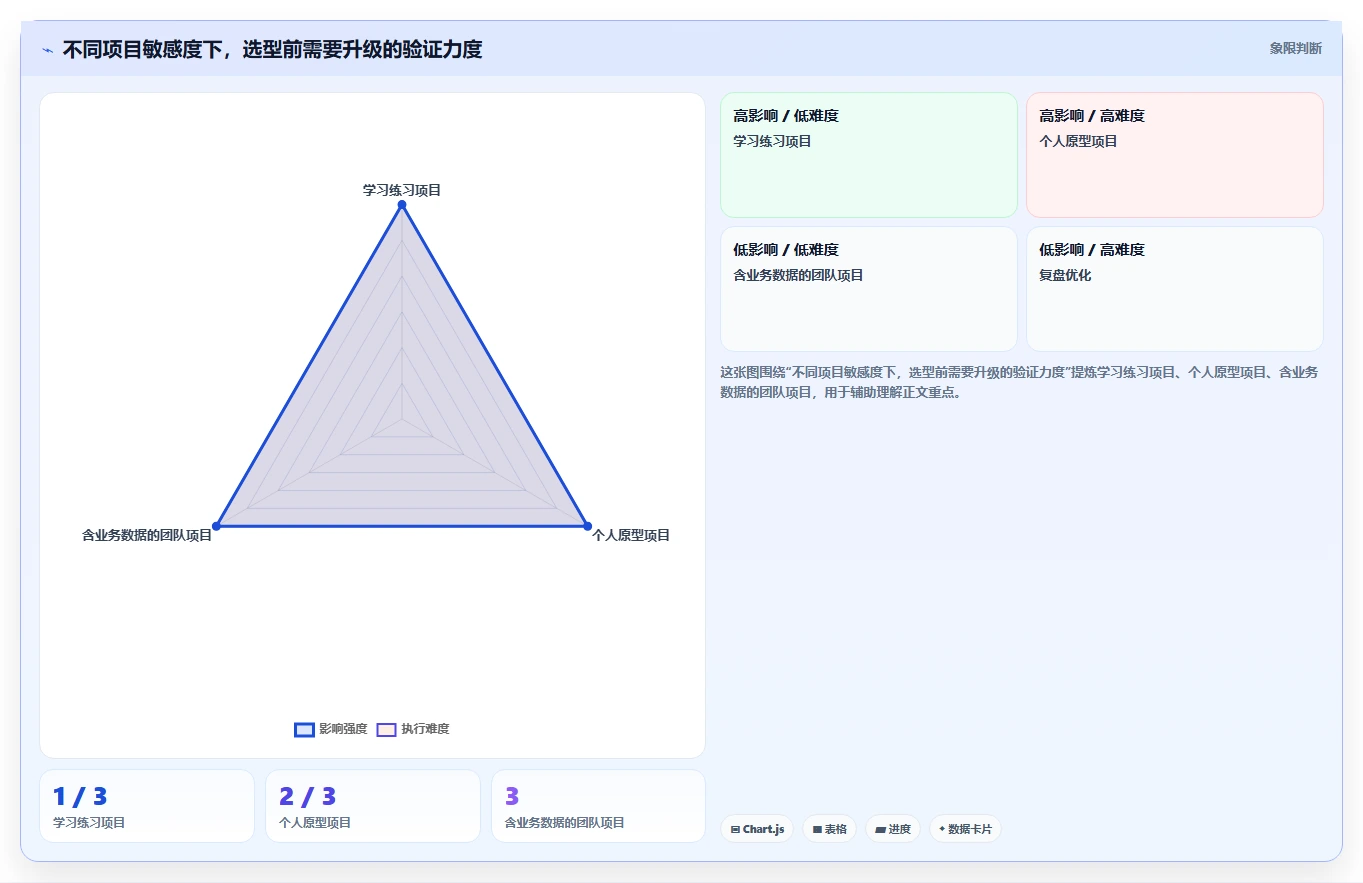Image resolution: width=1363 pixels, height=883 pixels.
Task: Click the lightning icon beside the page title
Action: pos(47,50)
